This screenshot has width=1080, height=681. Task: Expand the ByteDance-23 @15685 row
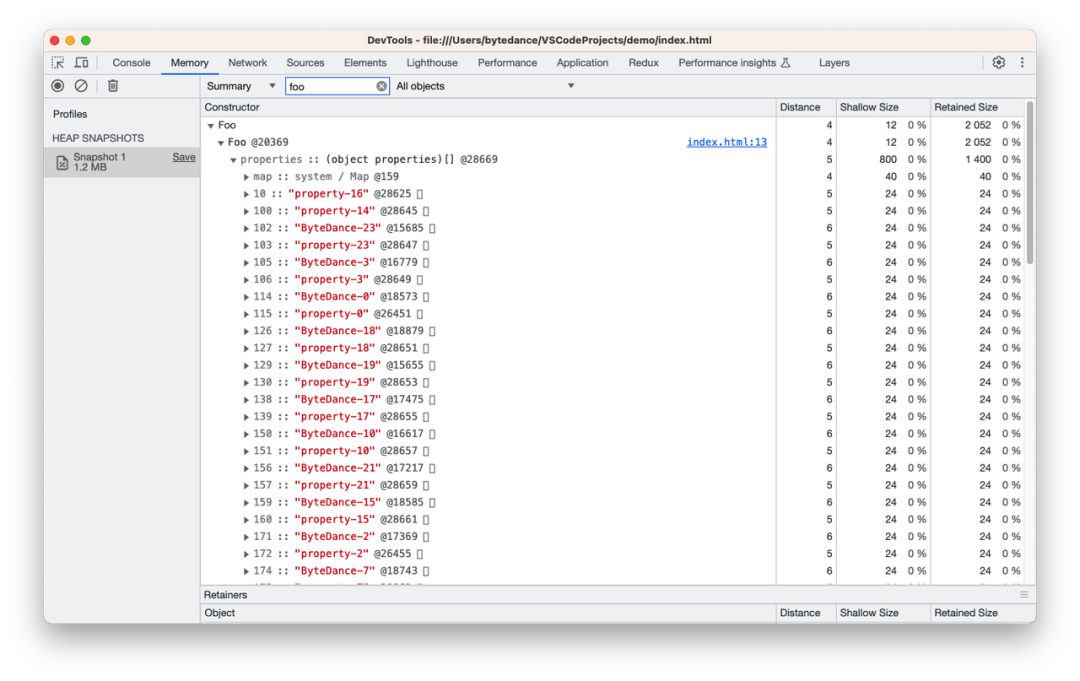246,228
